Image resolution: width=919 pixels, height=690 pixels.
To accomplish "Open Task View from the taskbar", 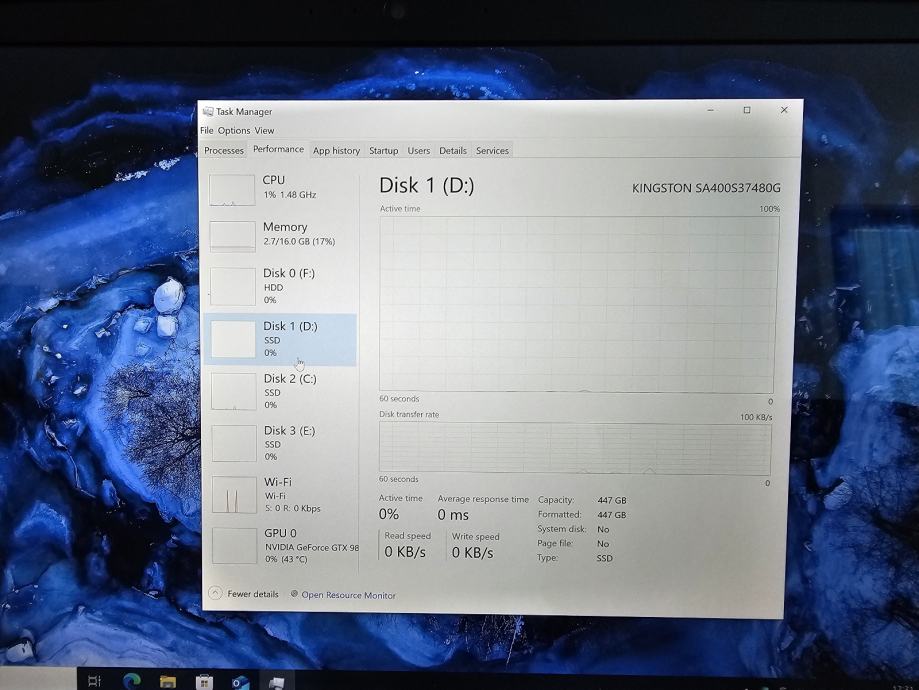I will click(94, 681).
